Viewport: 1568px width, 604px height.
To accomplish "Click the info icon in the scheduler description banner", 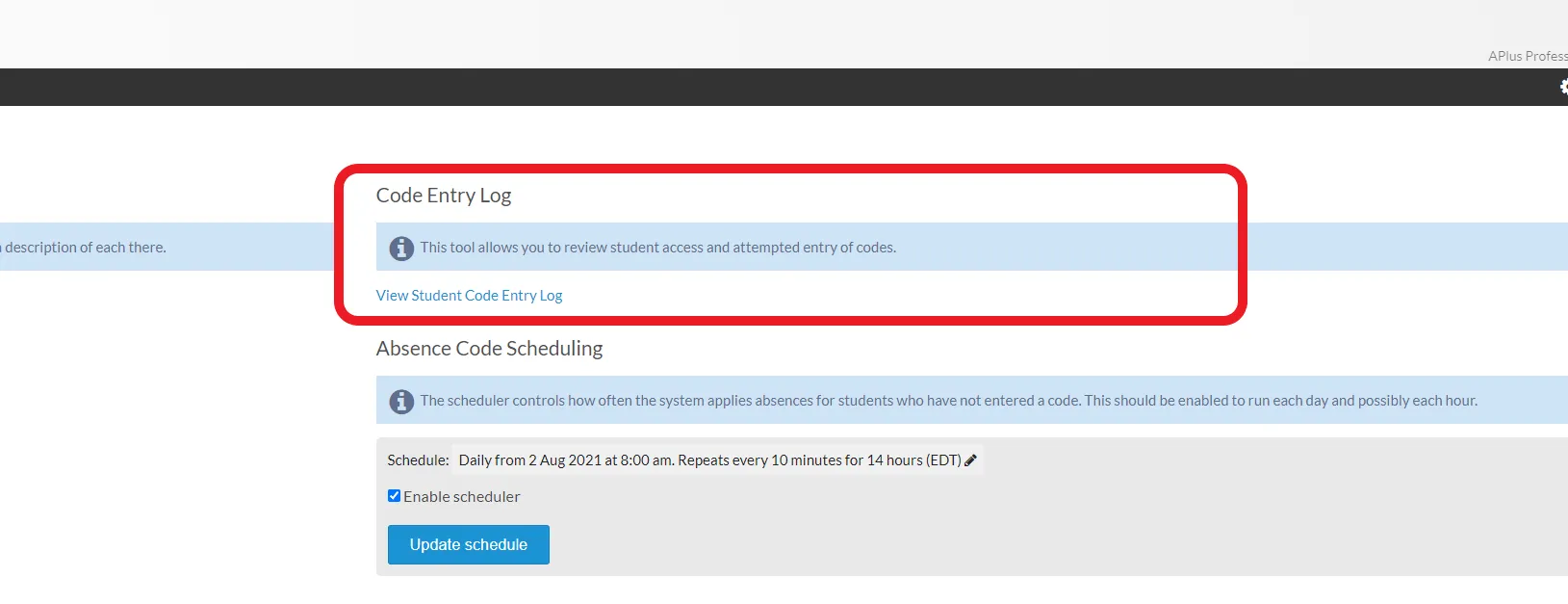I will pos(401,402).
